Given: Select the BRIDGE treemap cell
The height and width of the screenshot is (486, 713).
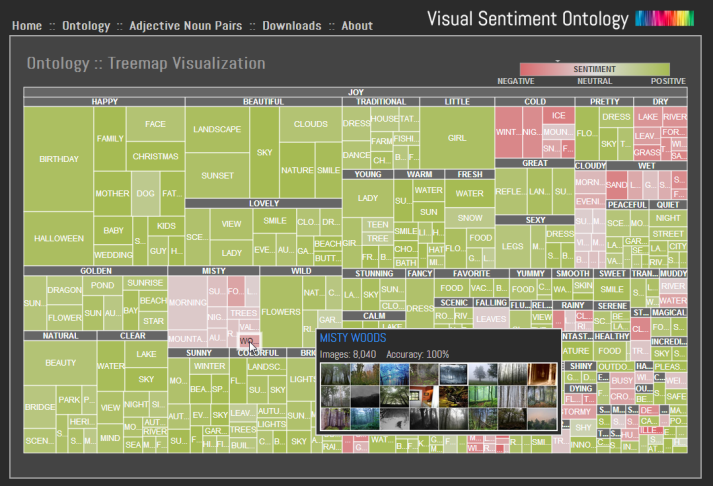Looking at the screenshot, I should pyautogui.click(x=40, y=406).
